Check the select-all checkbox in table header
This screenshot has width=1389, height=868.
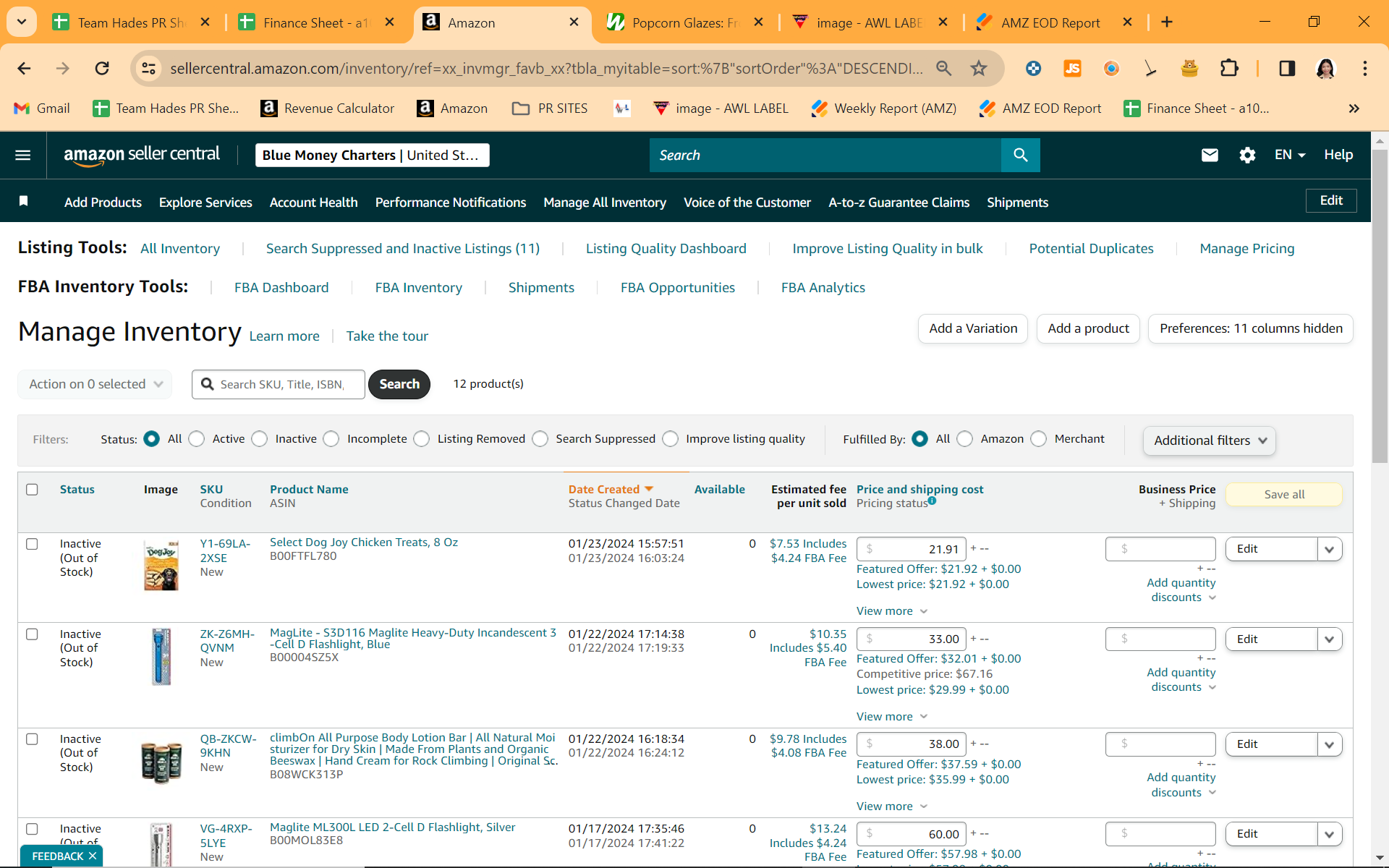coord(32,490)
